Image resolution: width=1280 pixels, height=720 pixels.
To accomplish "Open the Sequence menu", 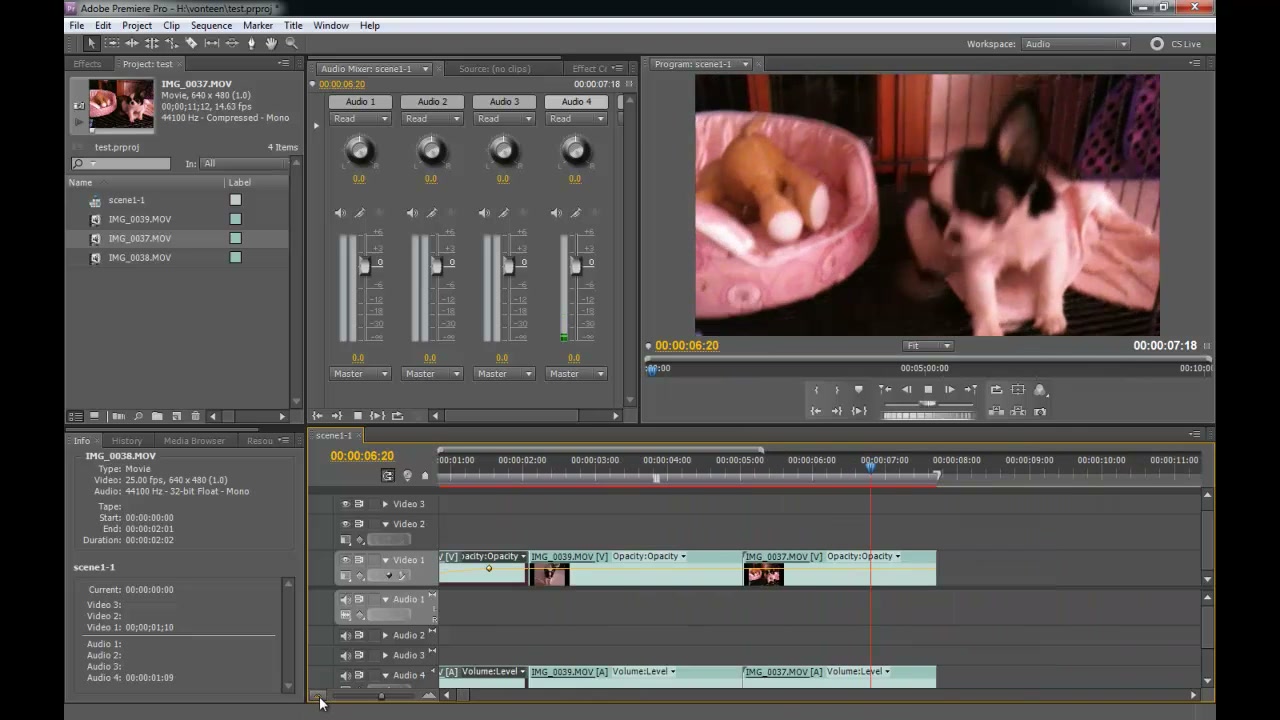I will pos(211,25).
